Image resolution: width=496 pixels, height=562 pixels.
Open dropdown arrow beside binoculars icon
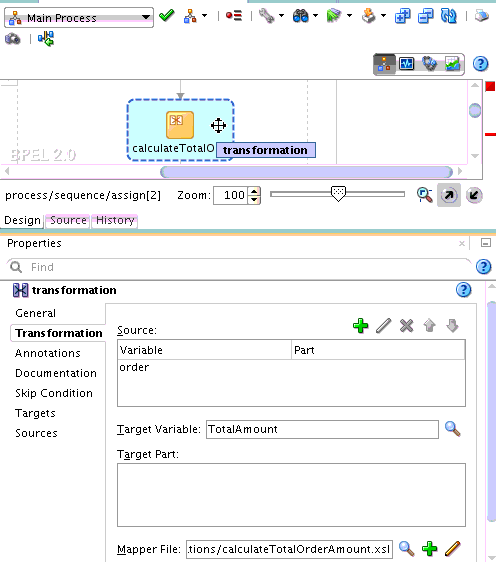[x=315, y=16]
